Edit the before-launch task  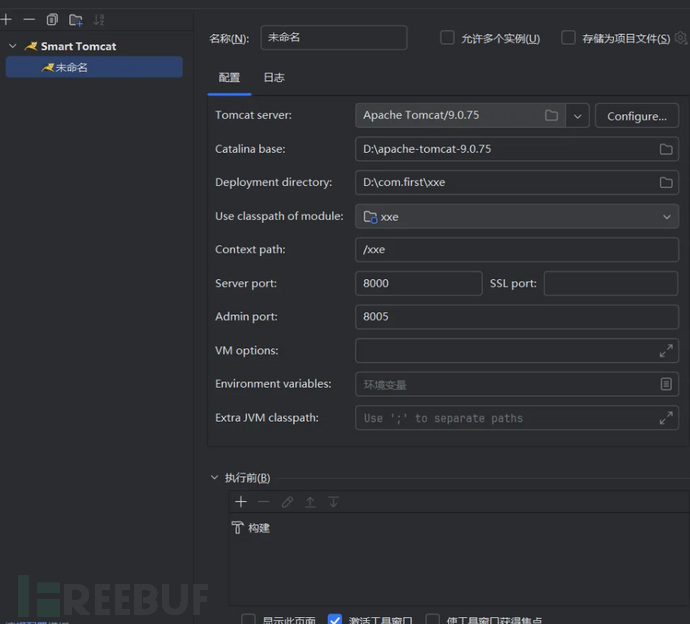click(x=287, y=502)
